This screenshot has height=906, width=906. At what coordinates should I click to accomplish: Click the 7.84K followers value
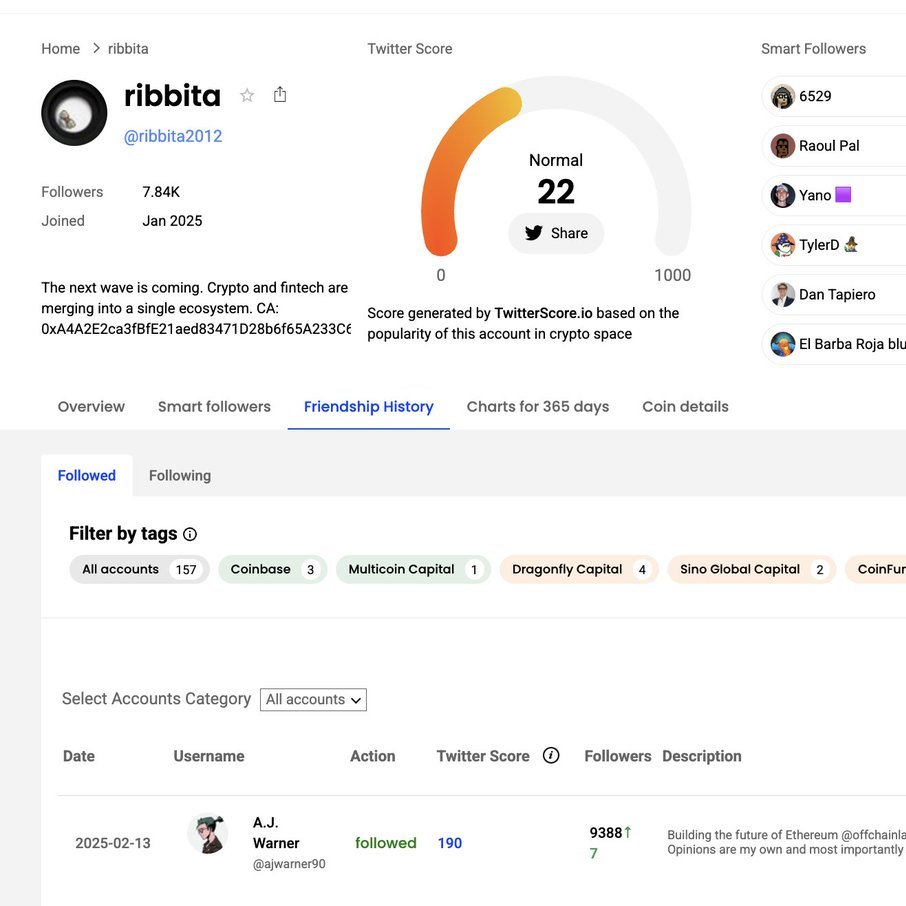pyautogui.click(x=161, y=192)
